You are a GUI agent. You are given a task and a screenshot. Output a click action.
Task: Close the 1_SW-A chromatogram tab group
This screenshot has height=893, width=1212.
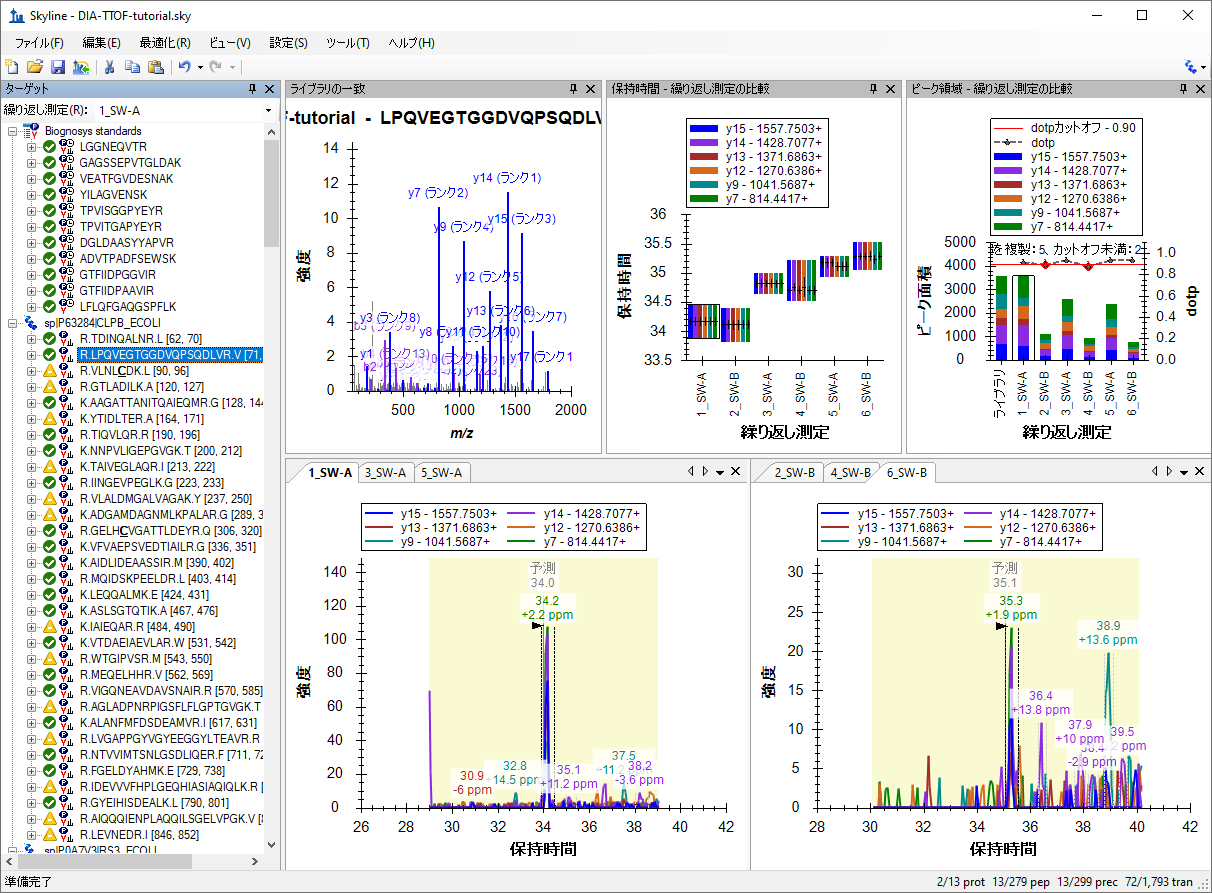pyautogui.click(x=736, y=472)
